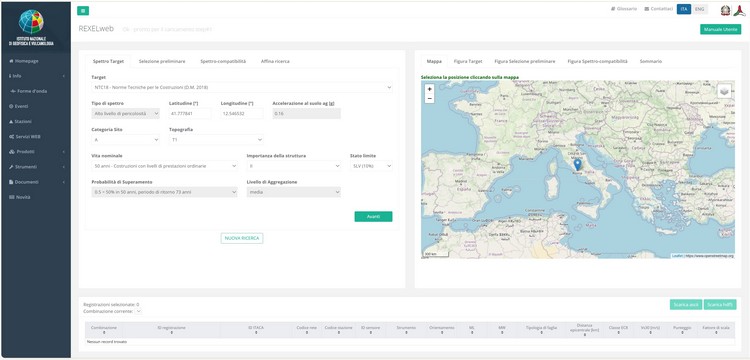Image resolution: width=750 pixels, height=360 pixels.
Task: Open the map layers control
Action: pos(724,91)
